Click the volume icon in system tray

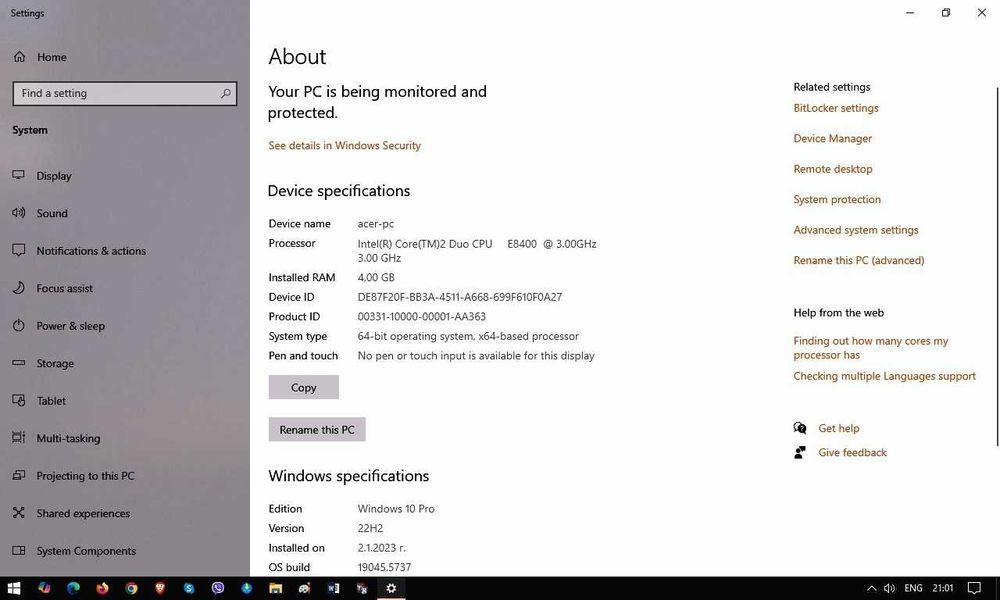click(x=890, y=588)
